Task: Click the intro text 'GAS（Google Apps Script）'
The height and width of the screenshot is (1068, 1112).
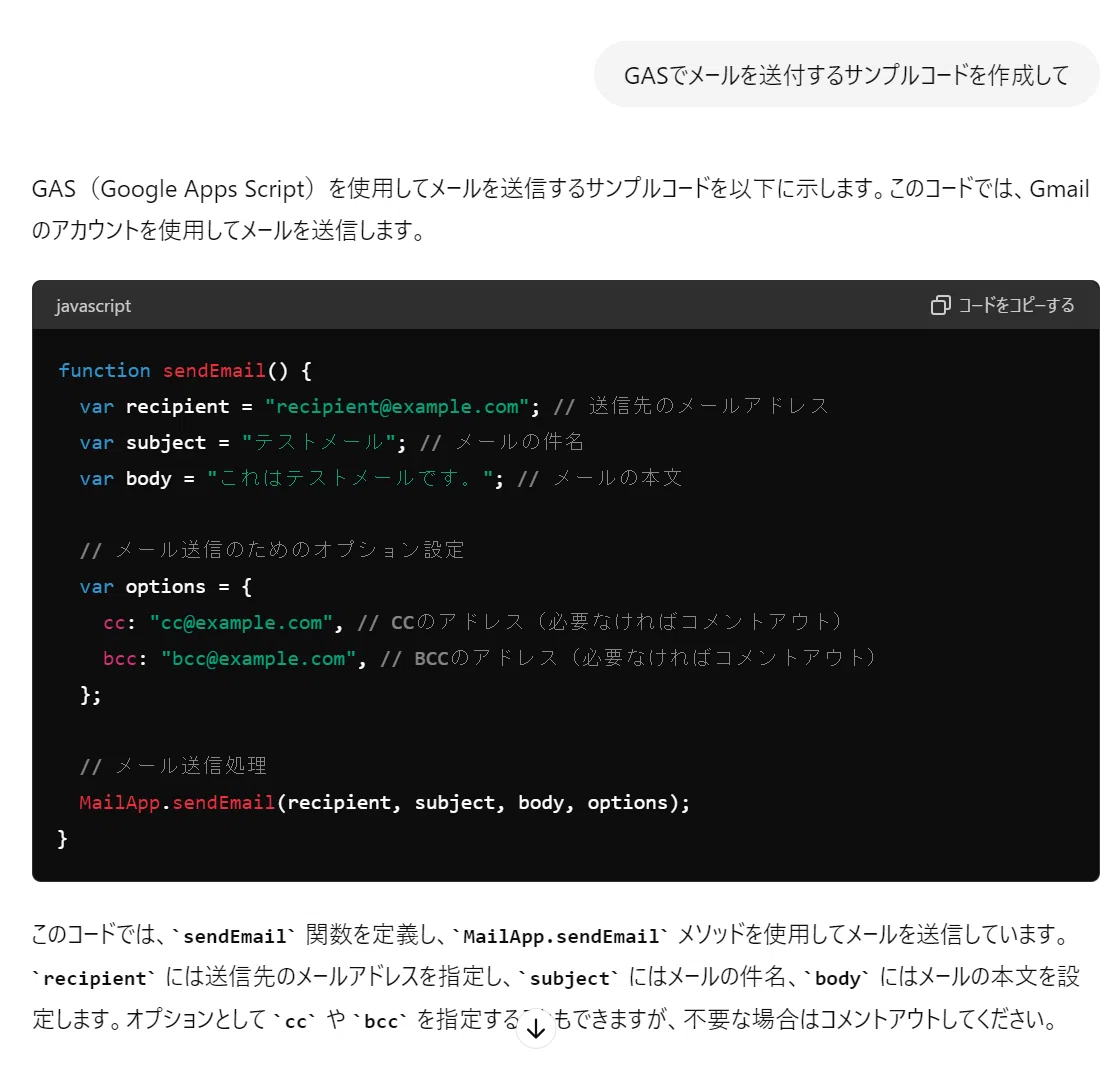Action: pyautogui.click(x=173, y=189)
